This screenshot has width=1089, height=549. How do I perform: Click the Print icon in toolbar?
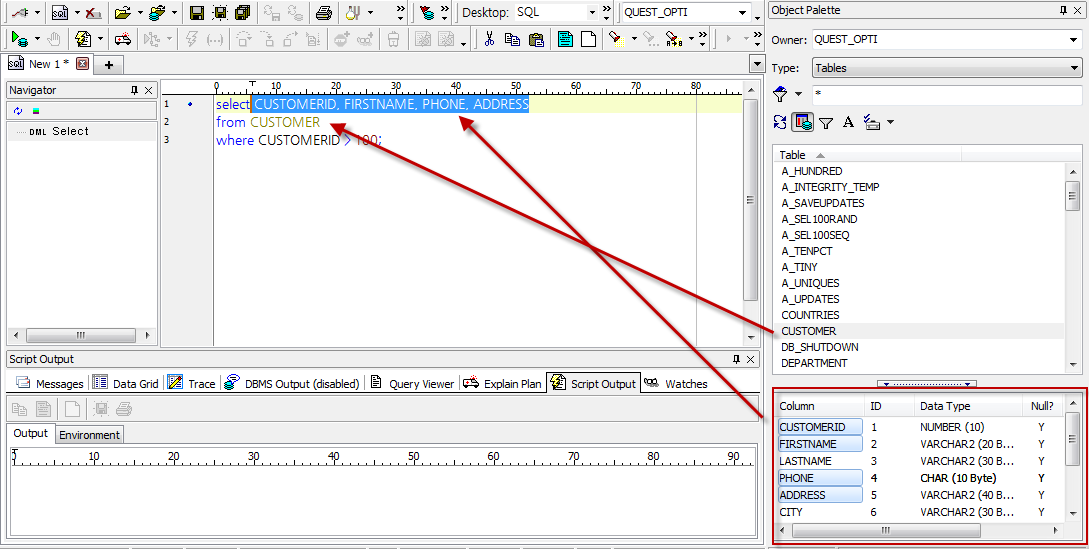click(x=323, y=13)
